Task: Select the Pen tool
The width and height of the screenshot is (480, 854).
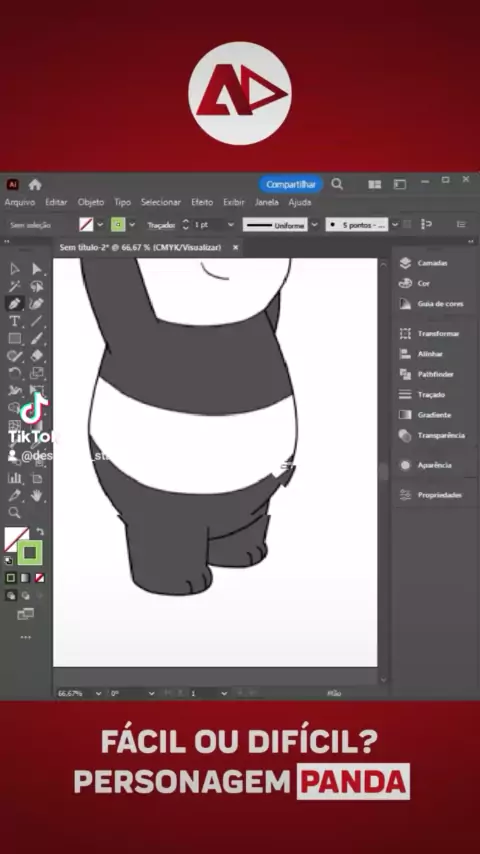Action: pyautogui.click(x=15, y=303)
